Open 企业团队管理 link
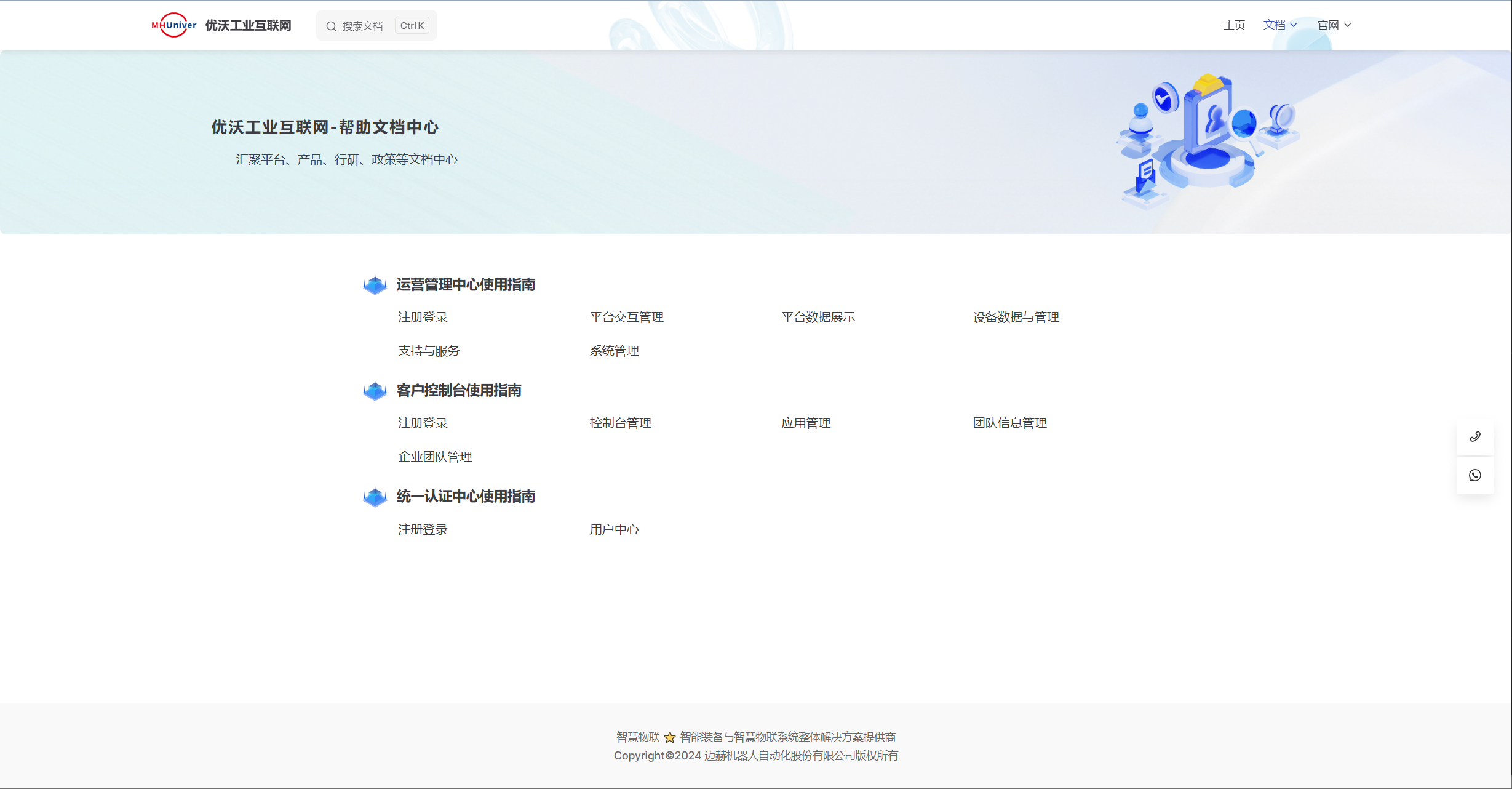This screenshot has width=1512, height=789. tap(435, 457)
